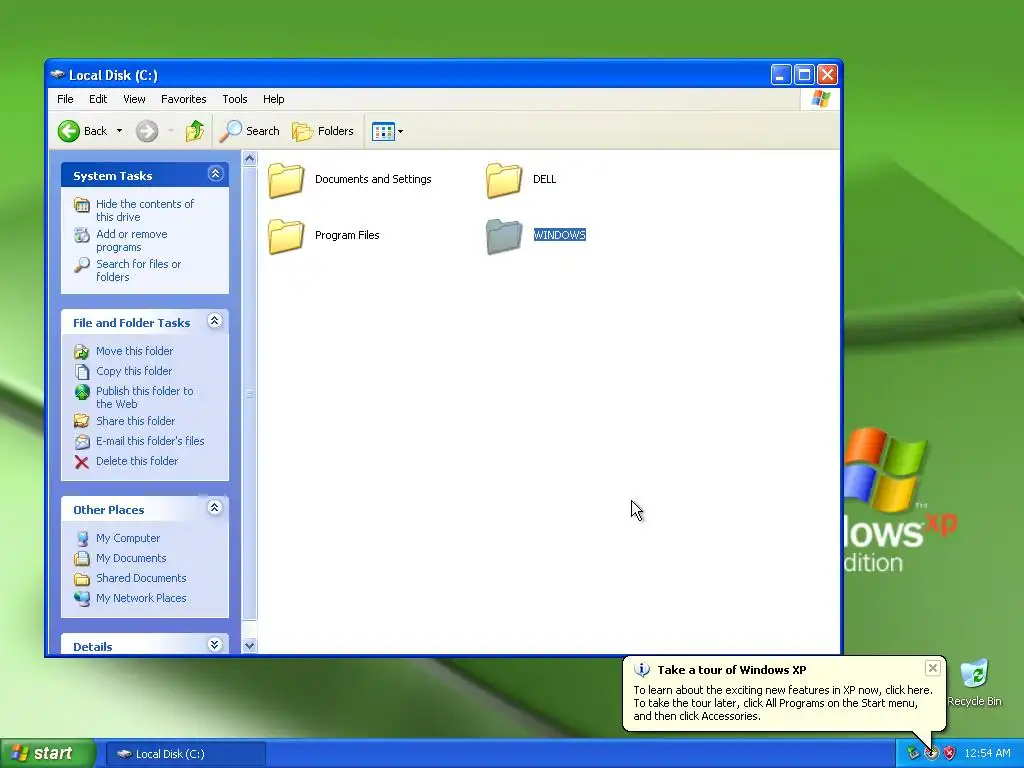Click E-mail this folder's files link
The image size is (1024, 768).
[x=150, y=441]
